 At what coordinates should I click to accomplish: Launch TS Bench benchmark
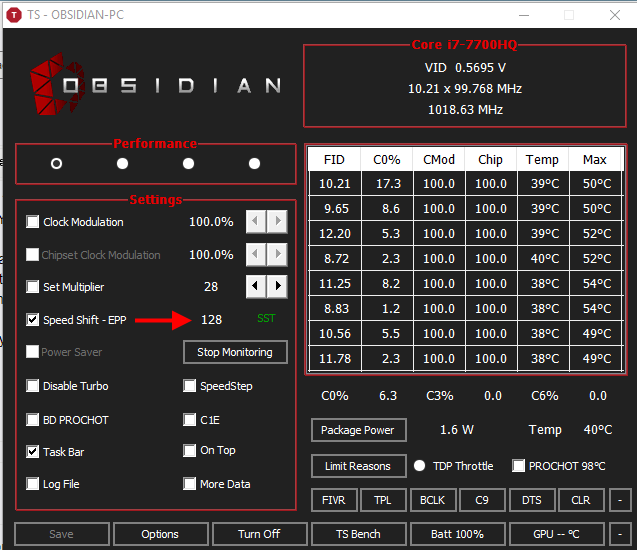click(358, 534)
